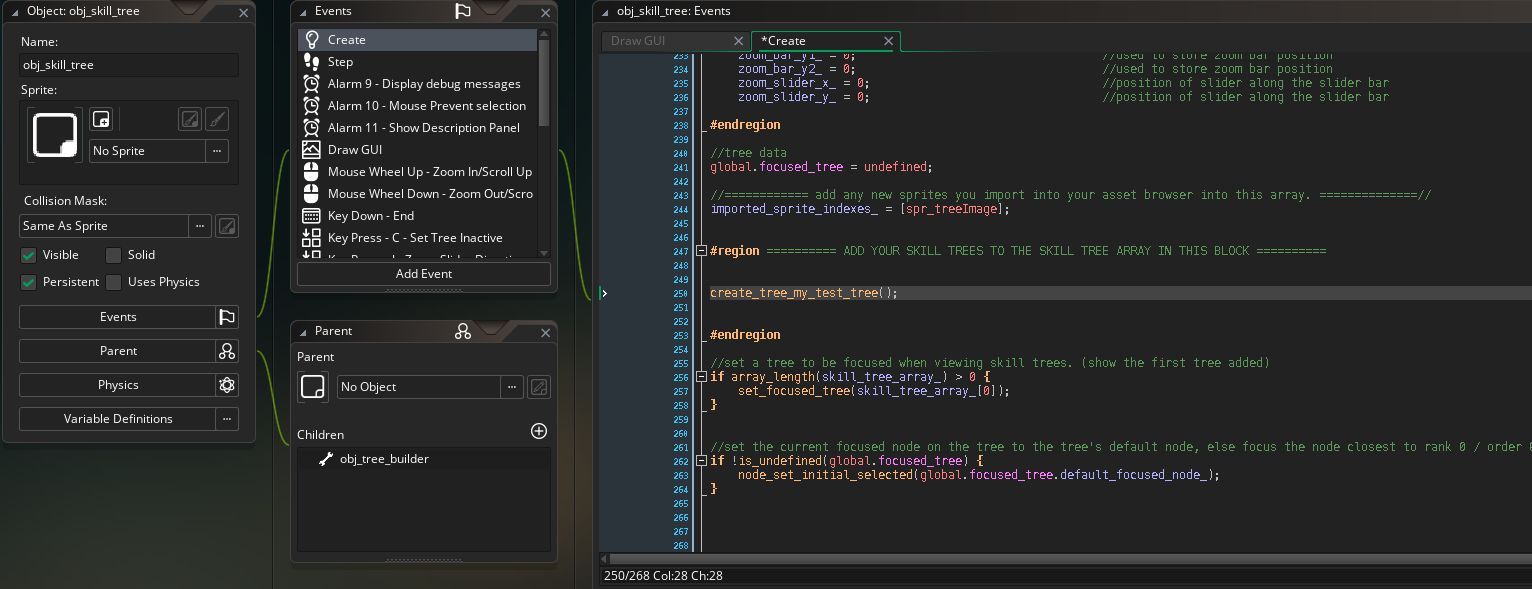This screenshot has height=589, width=1532.
Task: Click the flag icon next to the Events button
Action: [227, 317]
